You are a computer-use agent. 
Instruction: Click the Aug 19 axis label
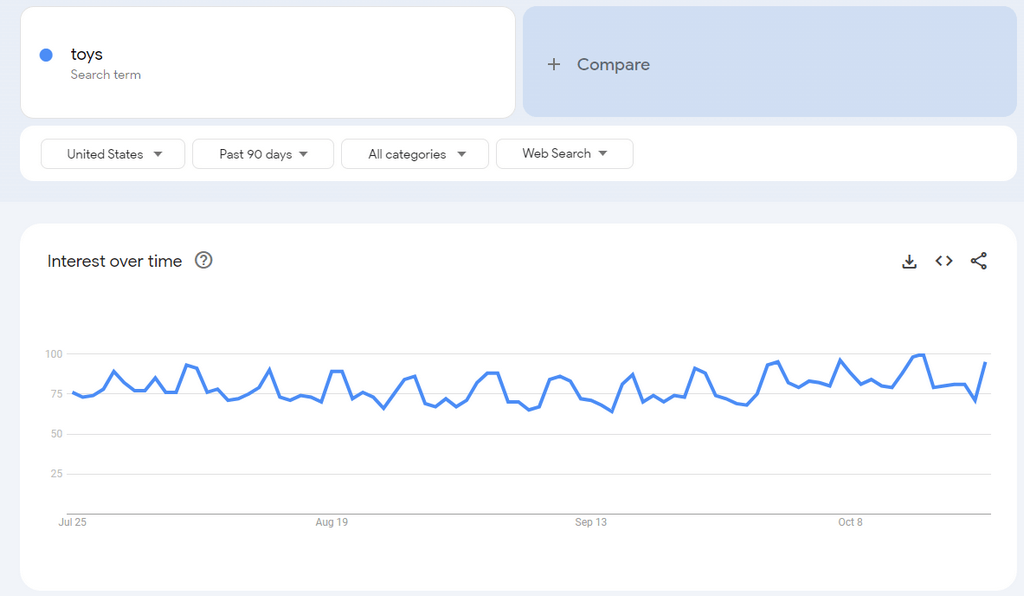tap(332, 522)
